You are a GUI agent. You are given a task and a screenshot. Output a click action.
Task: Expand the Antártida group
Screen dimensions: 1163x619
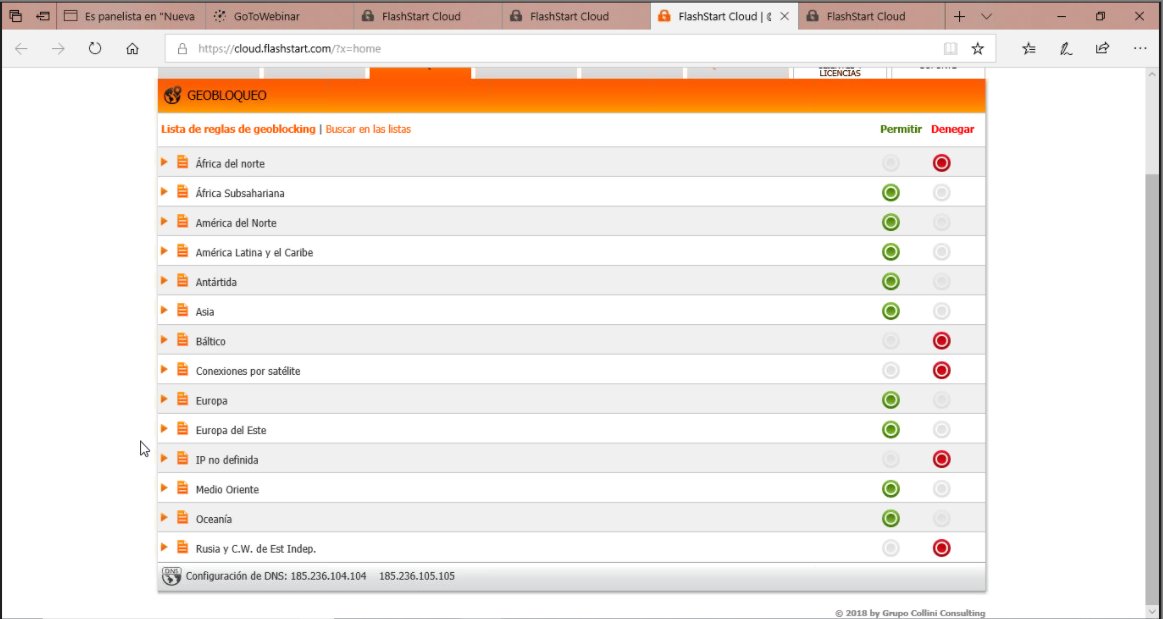point(165,280)
